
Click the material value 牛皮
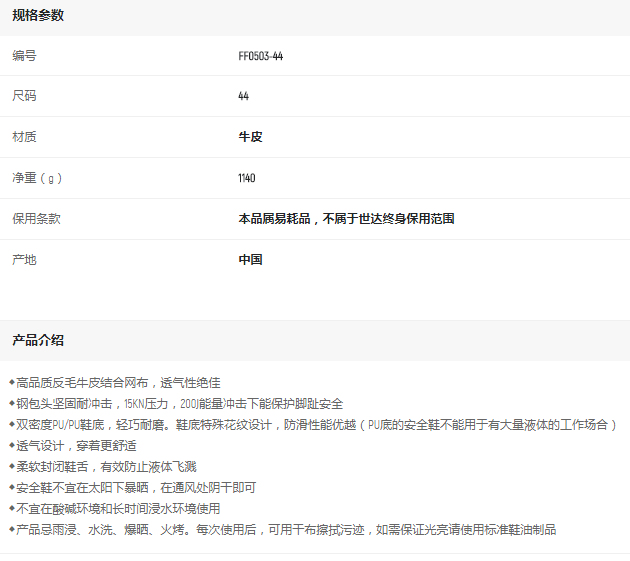pos(250,137)
